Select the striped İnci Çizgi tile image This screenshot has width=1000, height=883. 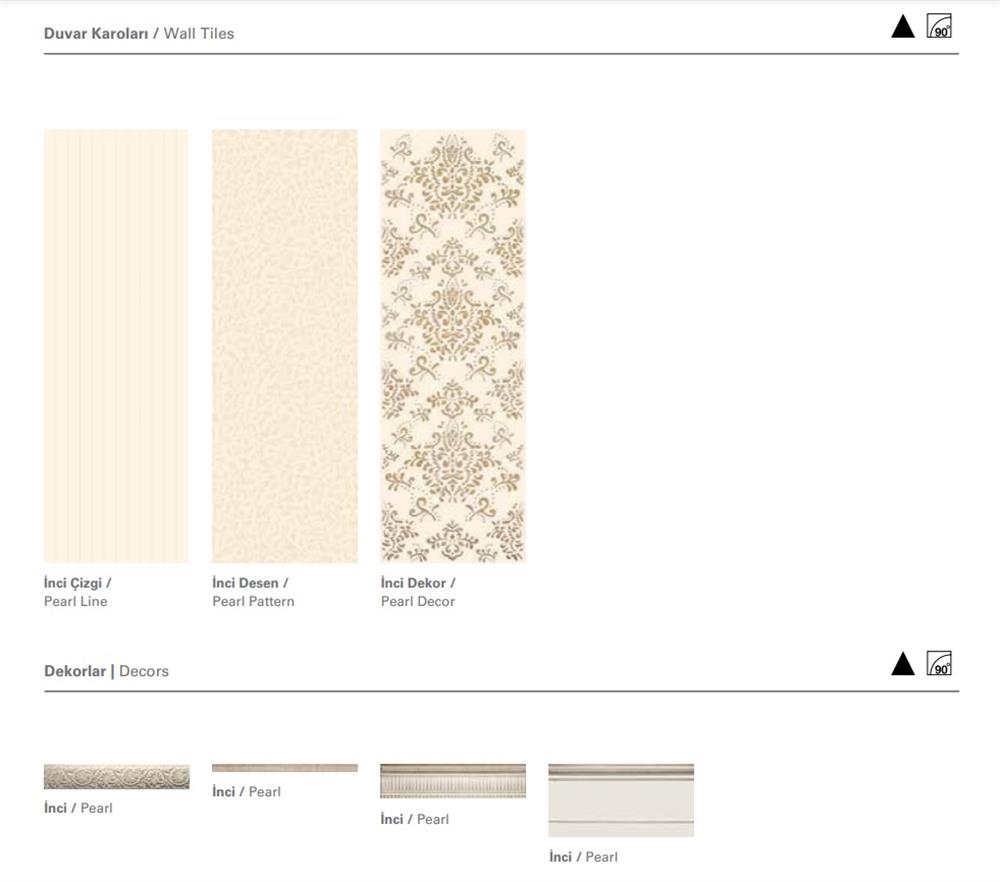coord(116,345)
